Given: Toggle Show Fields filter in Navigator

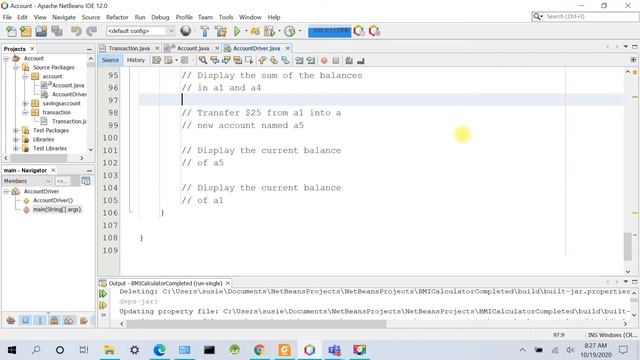Looking at the screenshot, I should [x=25, y=320].
